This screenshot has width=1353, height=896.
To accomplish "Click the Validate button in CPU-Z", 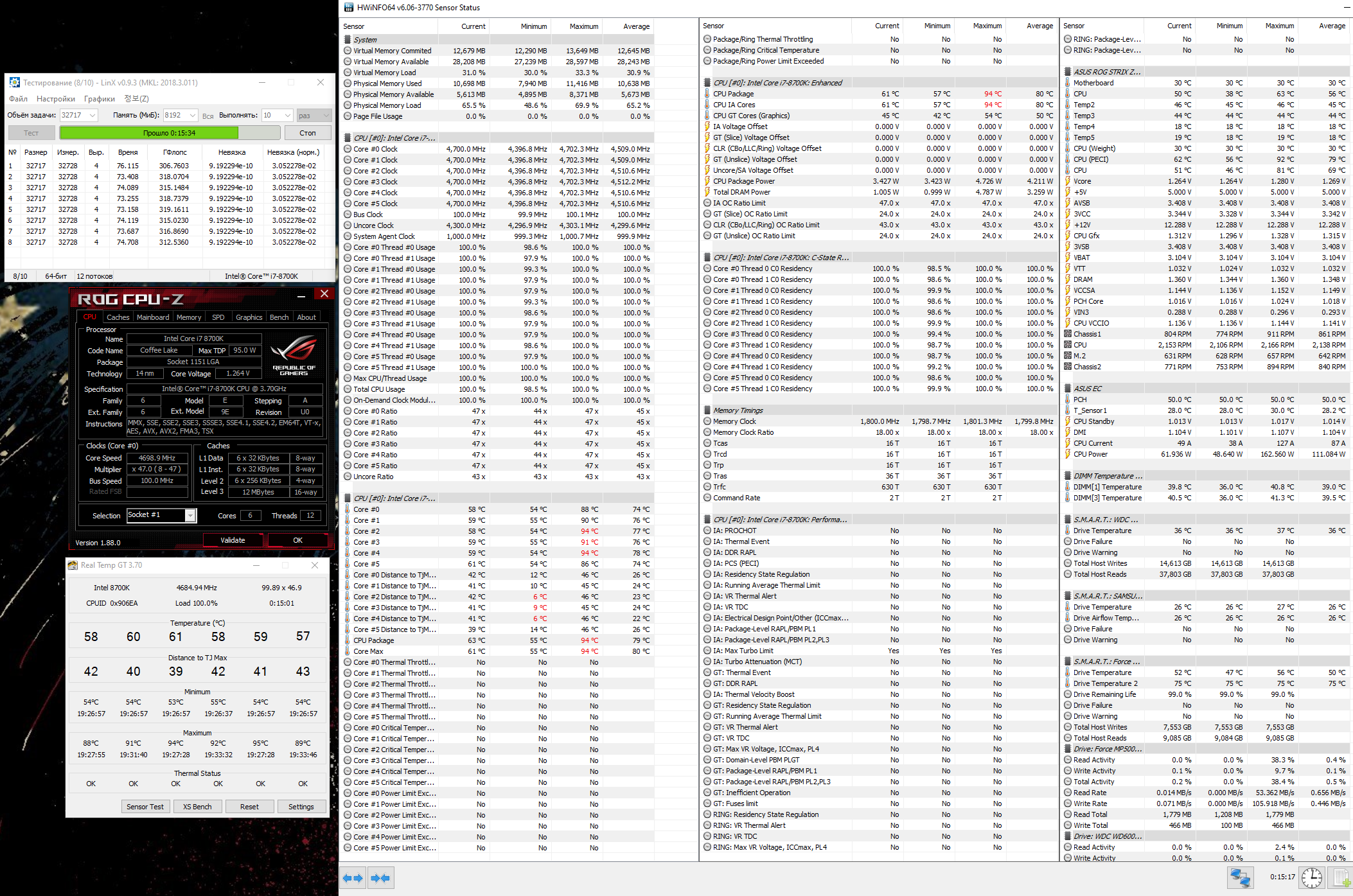I will click(233, 540).
